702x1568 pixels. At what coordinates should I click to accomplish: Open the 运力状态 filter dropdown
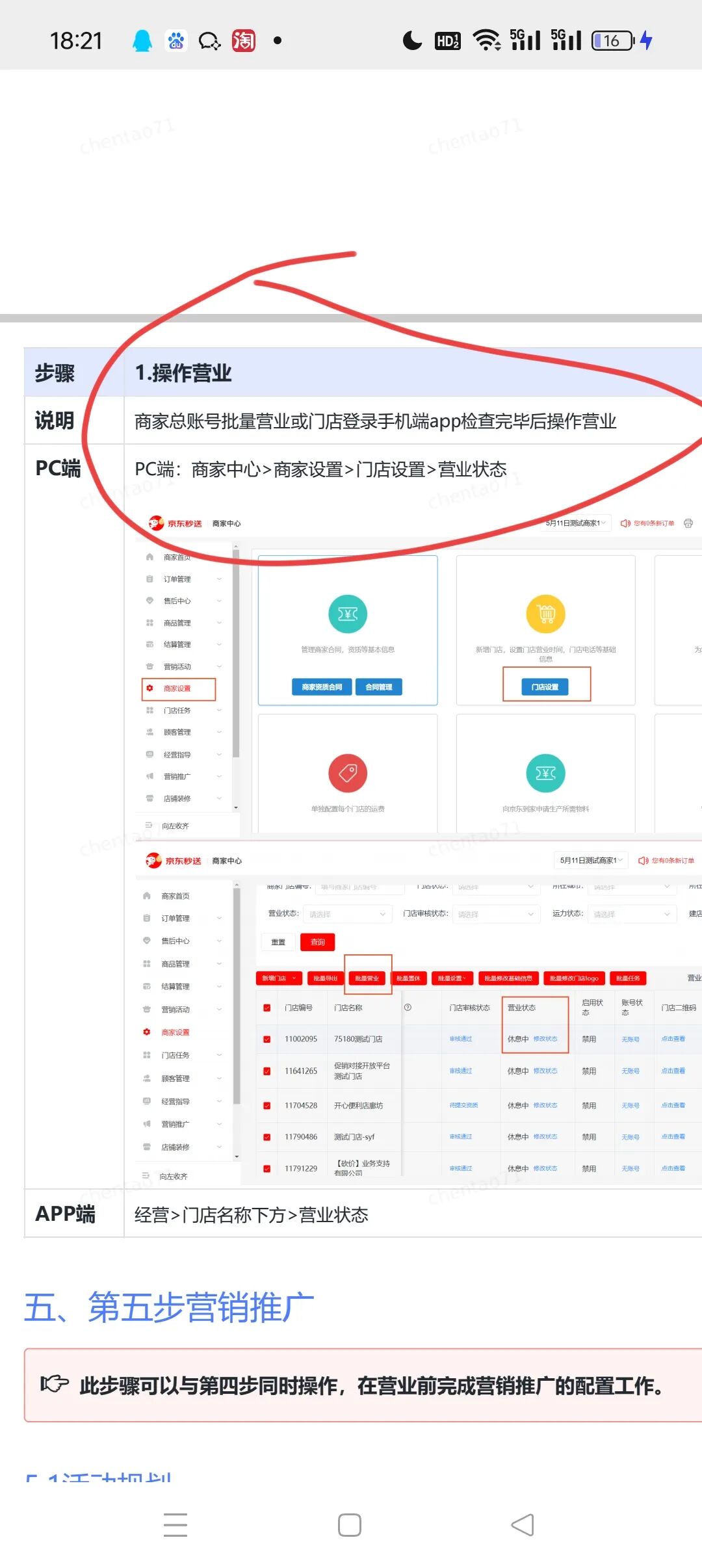(632, 914)
